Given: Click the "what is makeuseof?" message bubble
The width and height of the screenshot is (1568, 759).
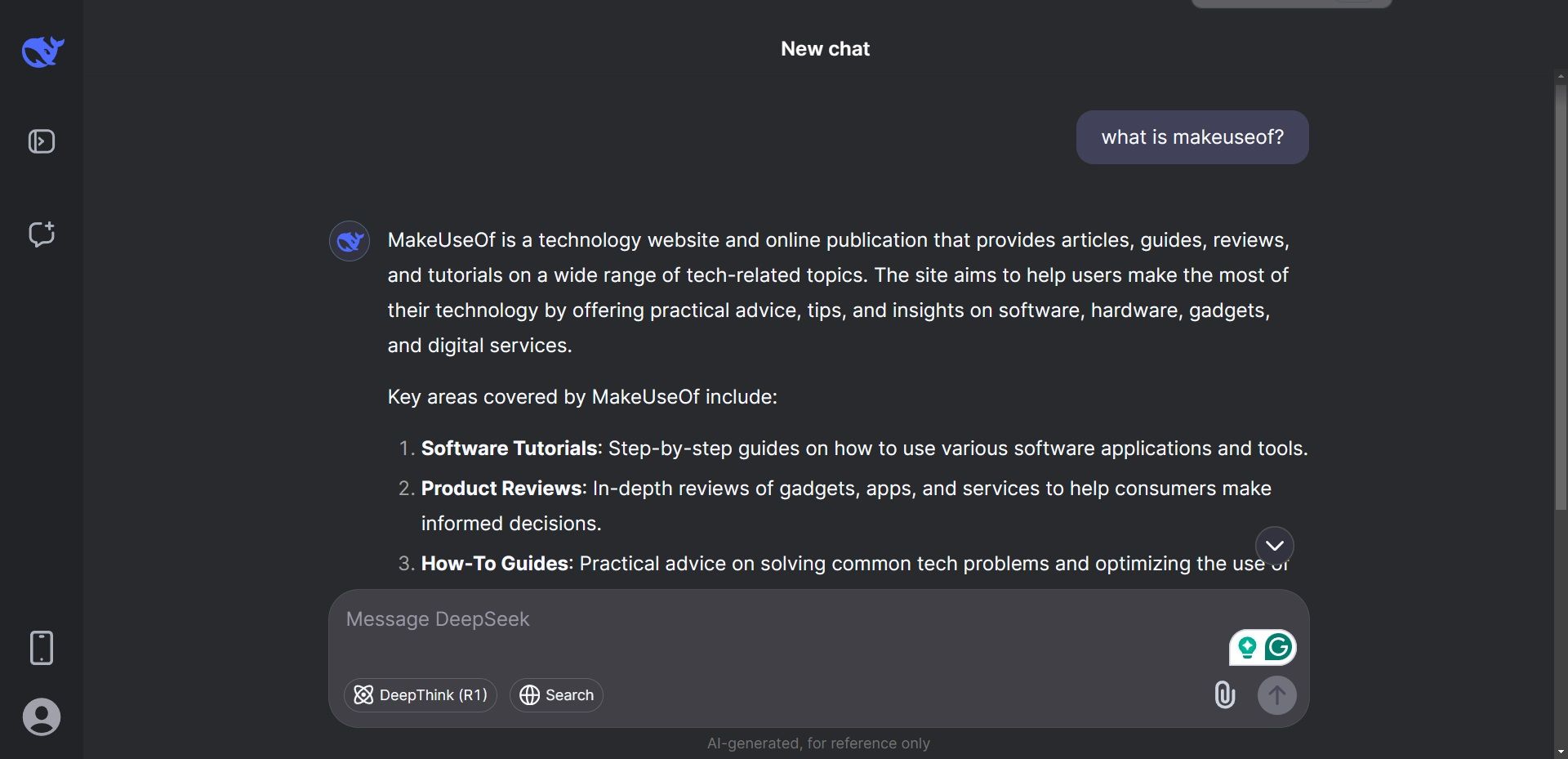Looking at the screenshot, I should [1192, 137].
